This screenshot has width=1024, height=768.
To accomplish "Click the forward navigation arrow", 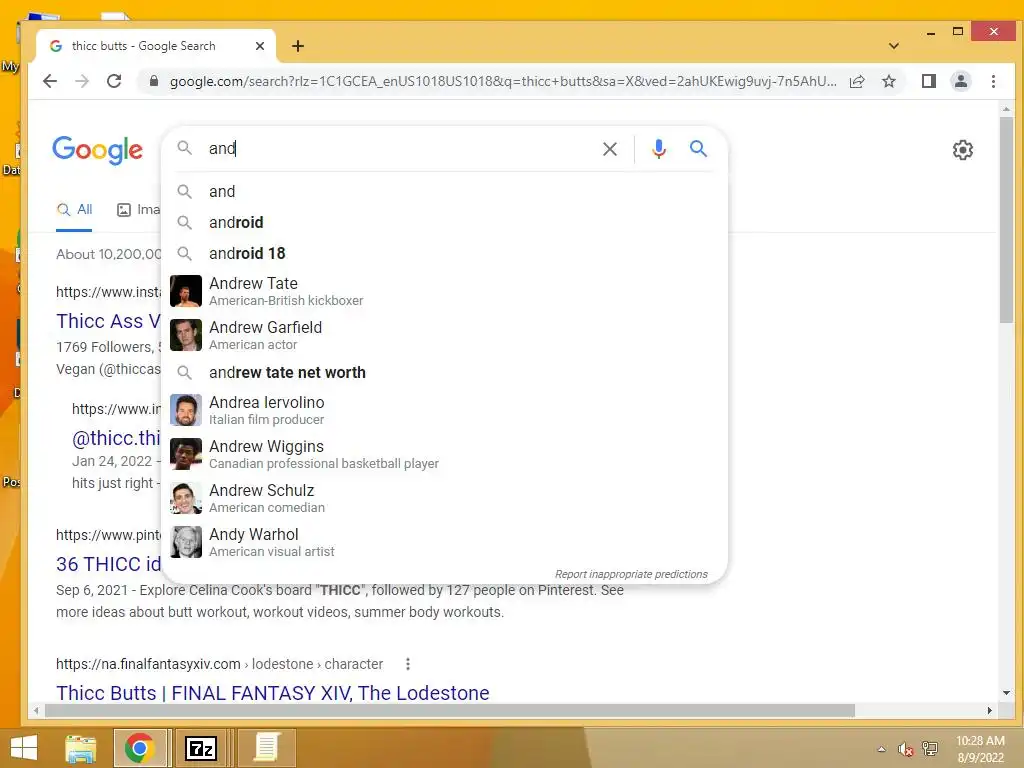I will pyautogui.click(x=82, y=81).
